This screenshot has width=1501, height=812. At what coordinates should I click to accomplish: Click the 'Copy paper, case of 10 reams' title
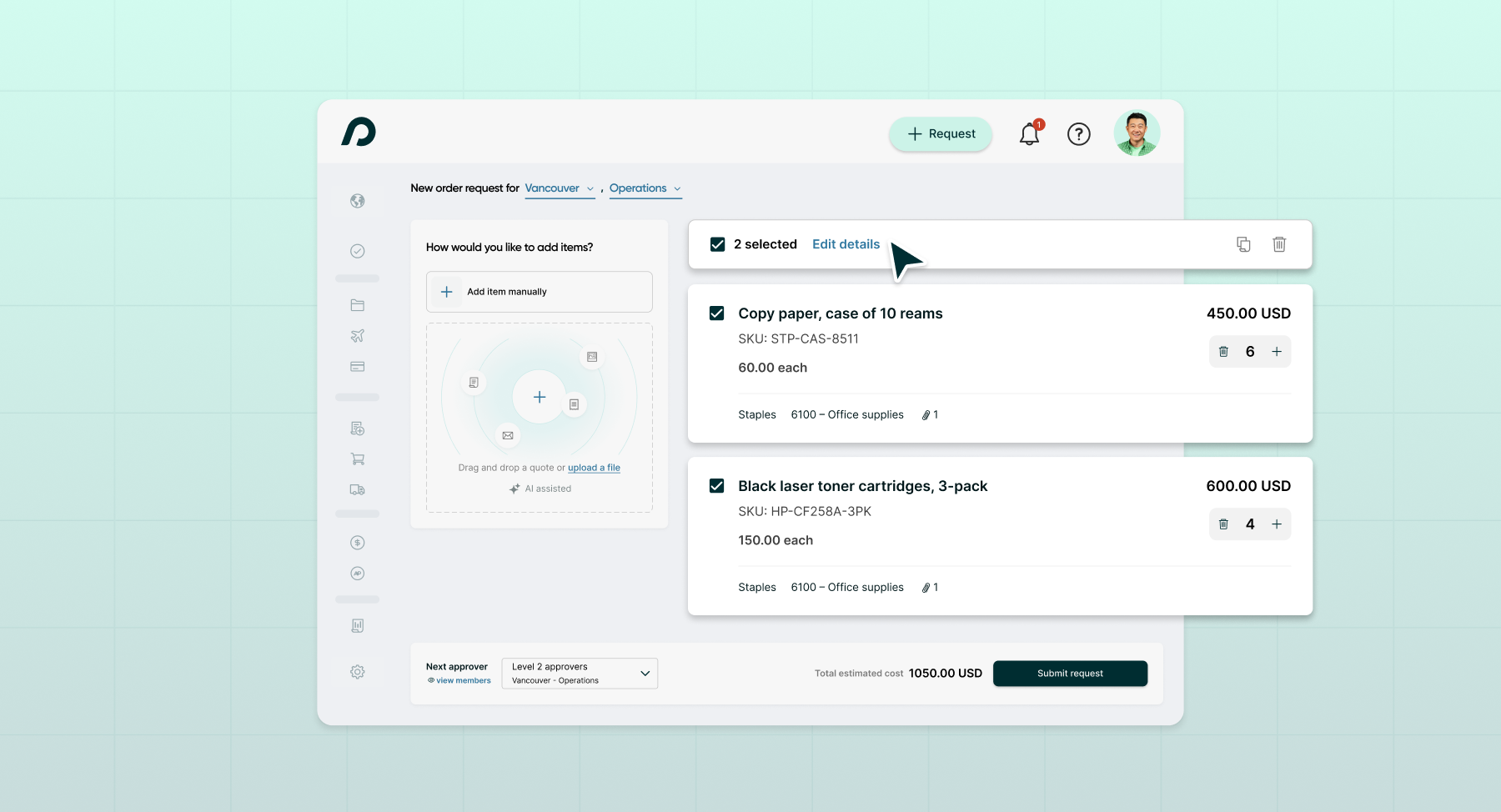point(841,313)
